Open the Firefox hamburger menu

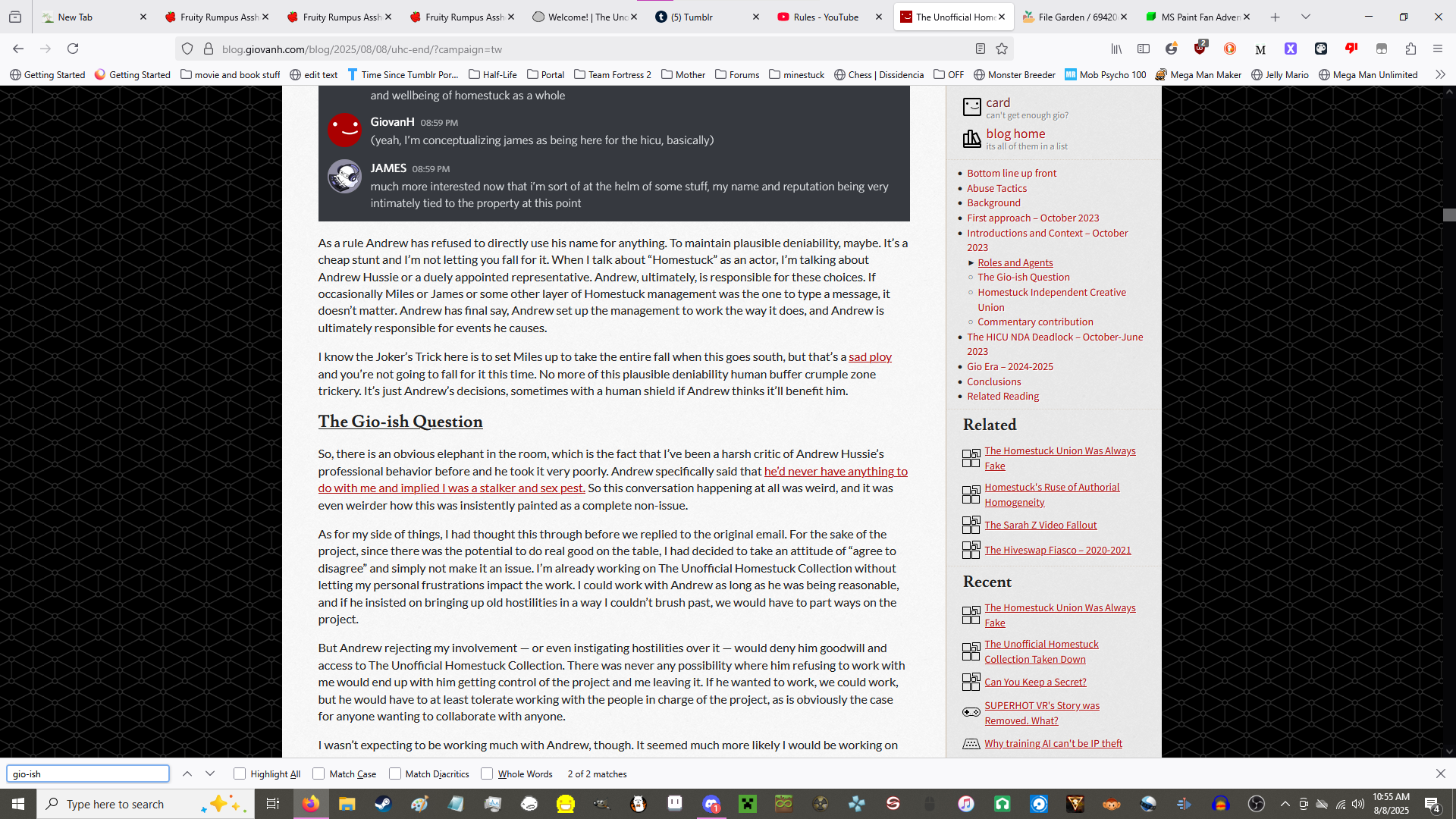pyautogui.click(x=1437, y=49)
